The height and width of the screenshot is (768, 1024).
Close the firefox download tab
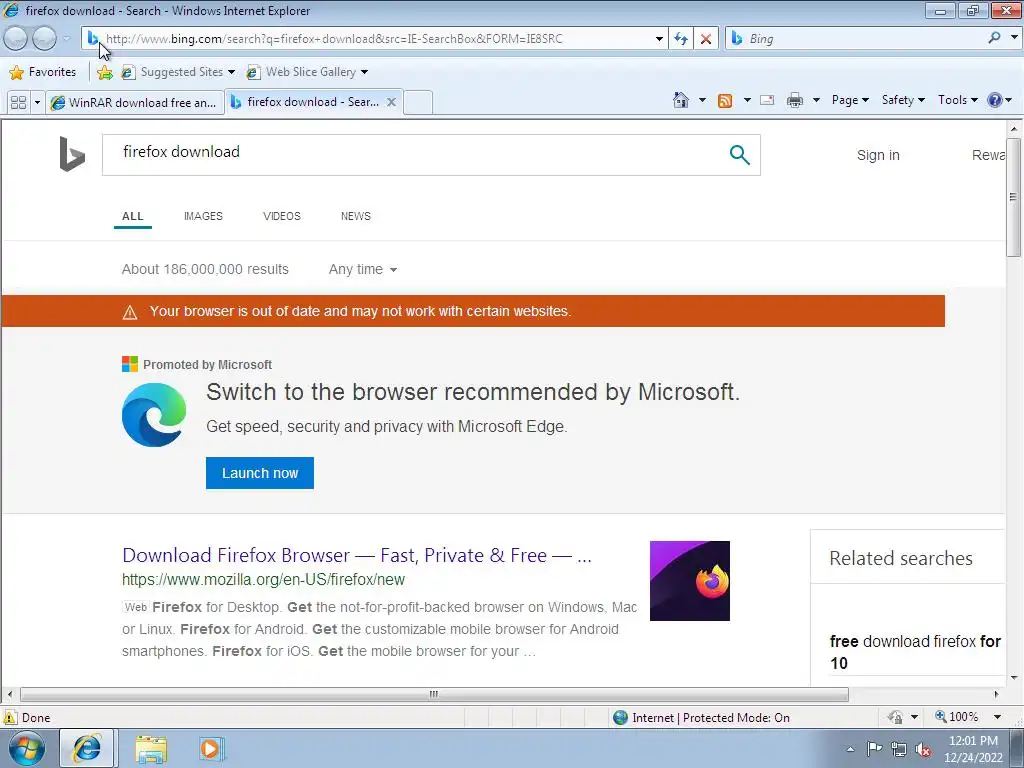tap(391, 102)
